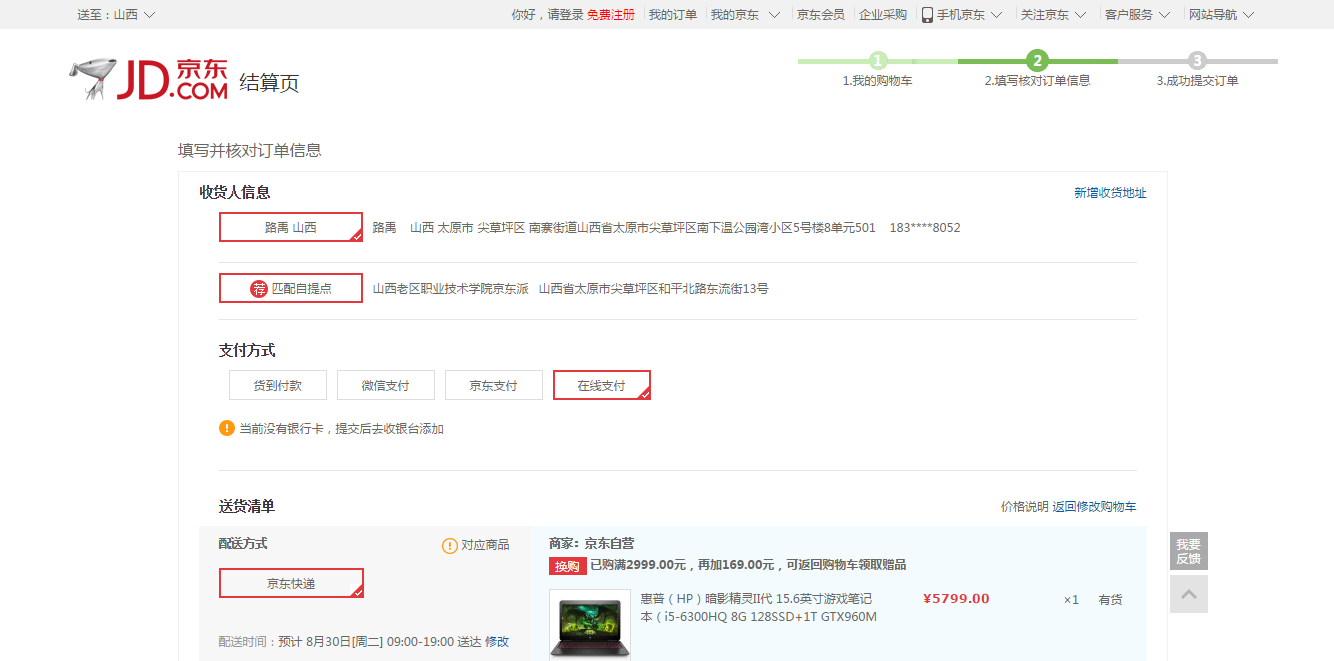Screen dimensions: 1334x661
Task: Click 新增收货地址 link
Action: pos(1110,193)
